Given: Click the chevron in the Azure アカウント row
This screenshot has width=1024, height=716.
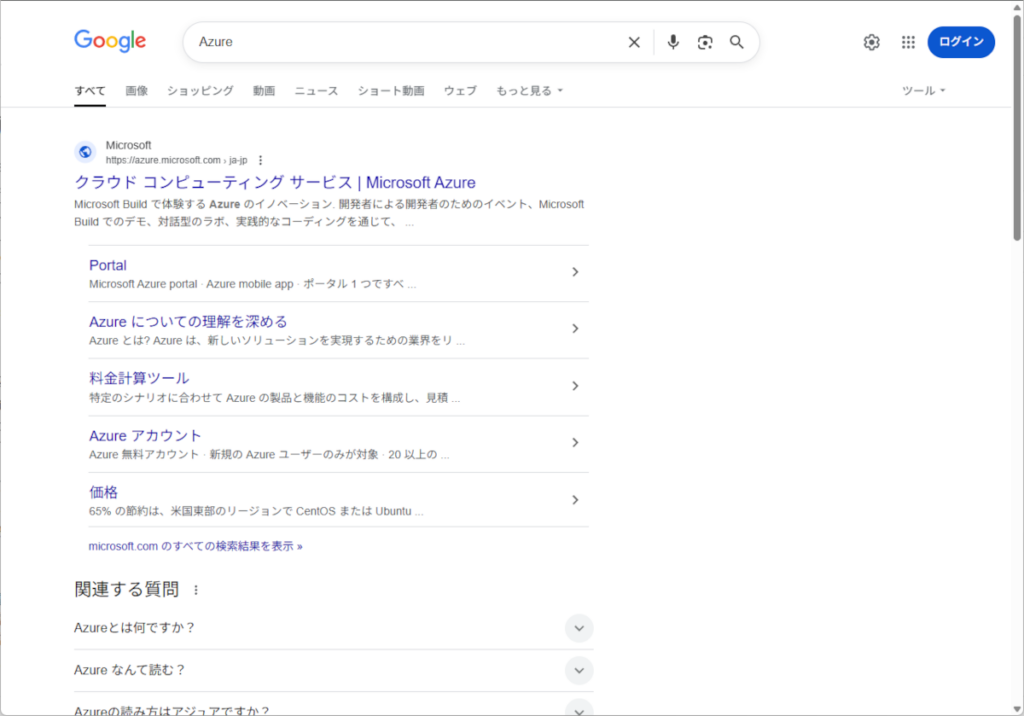Looking at the screenshot, I should click(575, 443).
